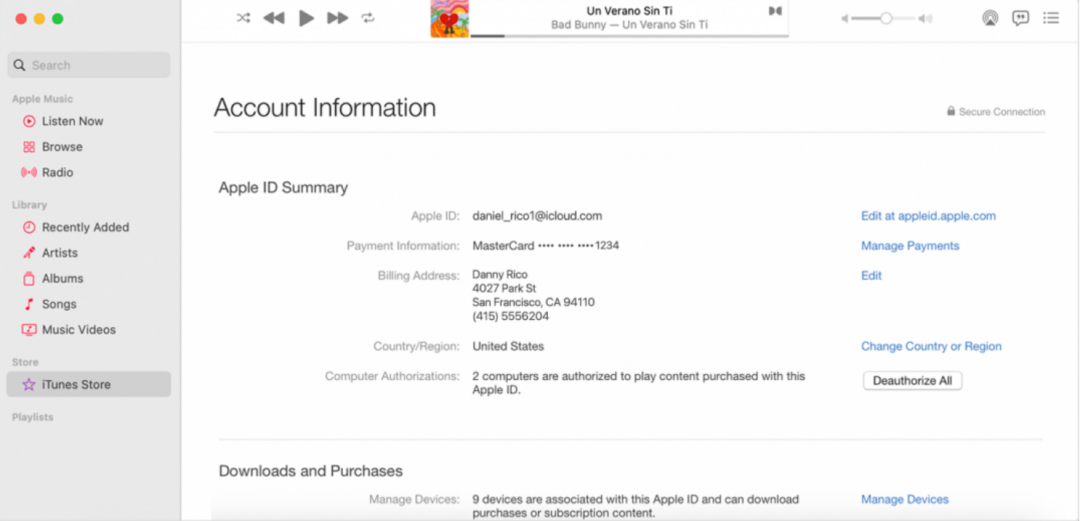Toggle repeat mode
The height and width of the screenshot is (521, 1080).
368,18
